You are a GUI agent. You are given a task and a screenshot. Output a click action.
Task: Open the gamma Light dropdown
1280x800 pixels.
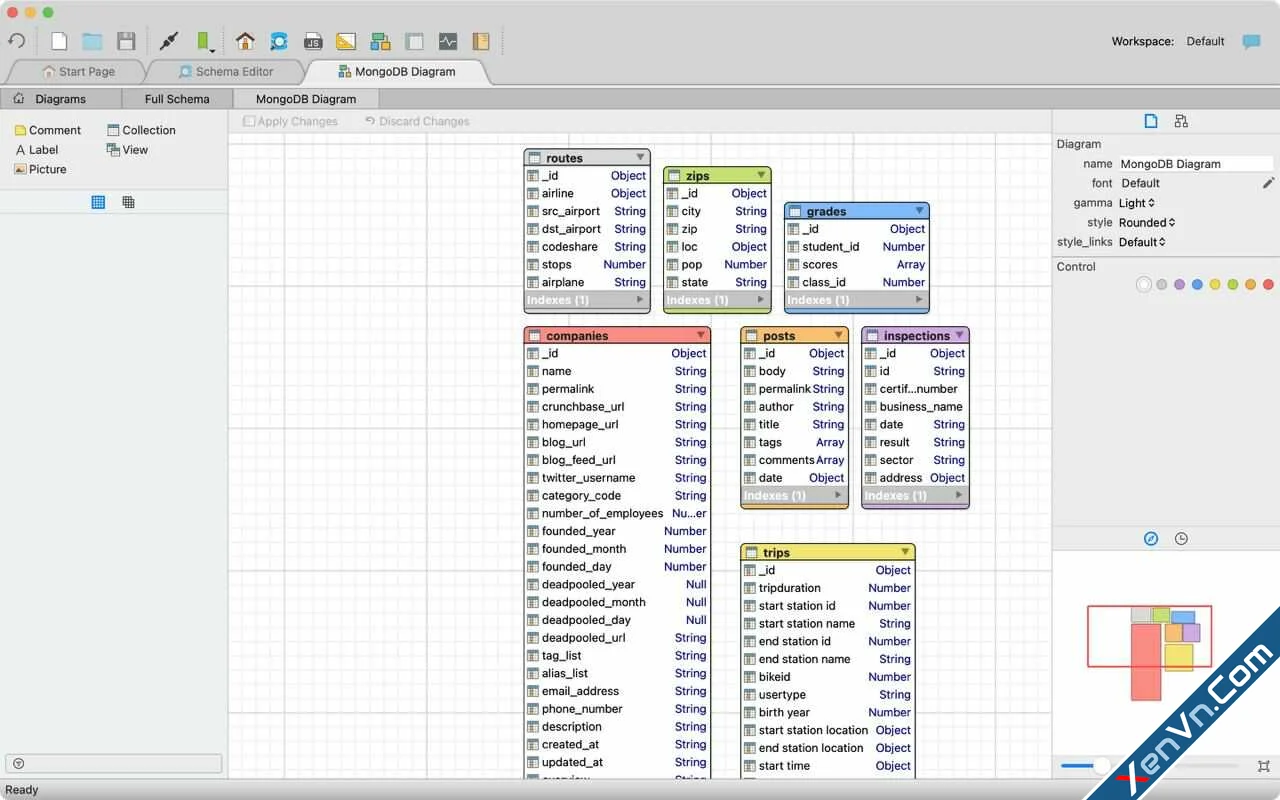[x=1137, y=203]
